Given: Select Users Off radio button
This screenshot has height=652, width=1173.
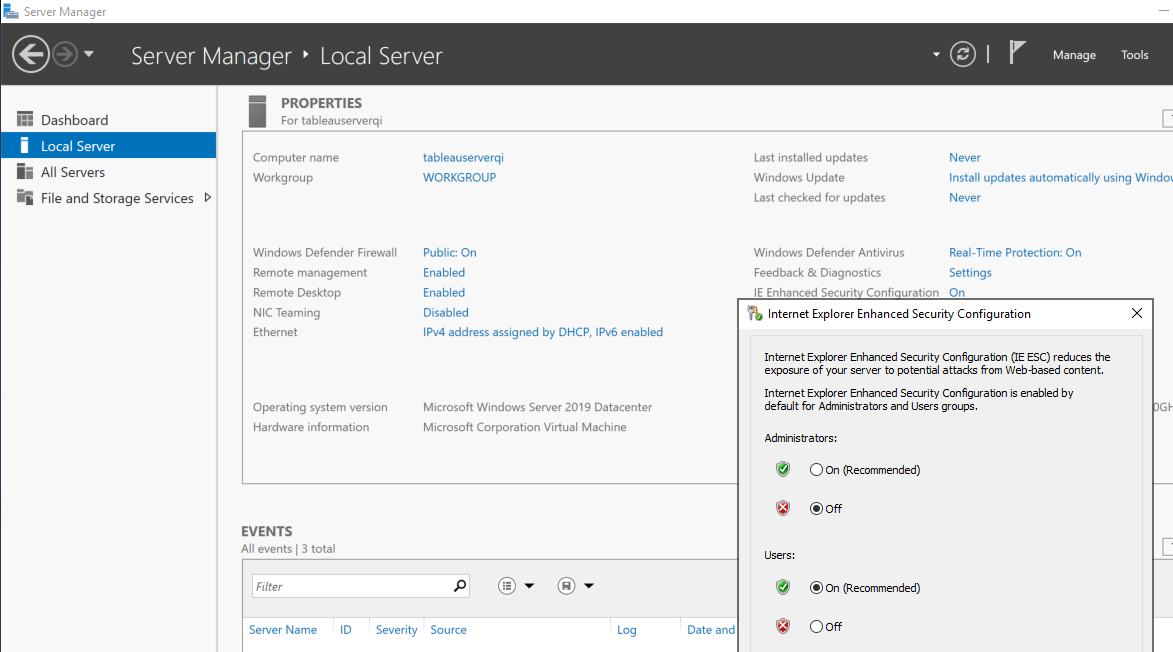Looking at the screenshot, I should tap(816, 627).
